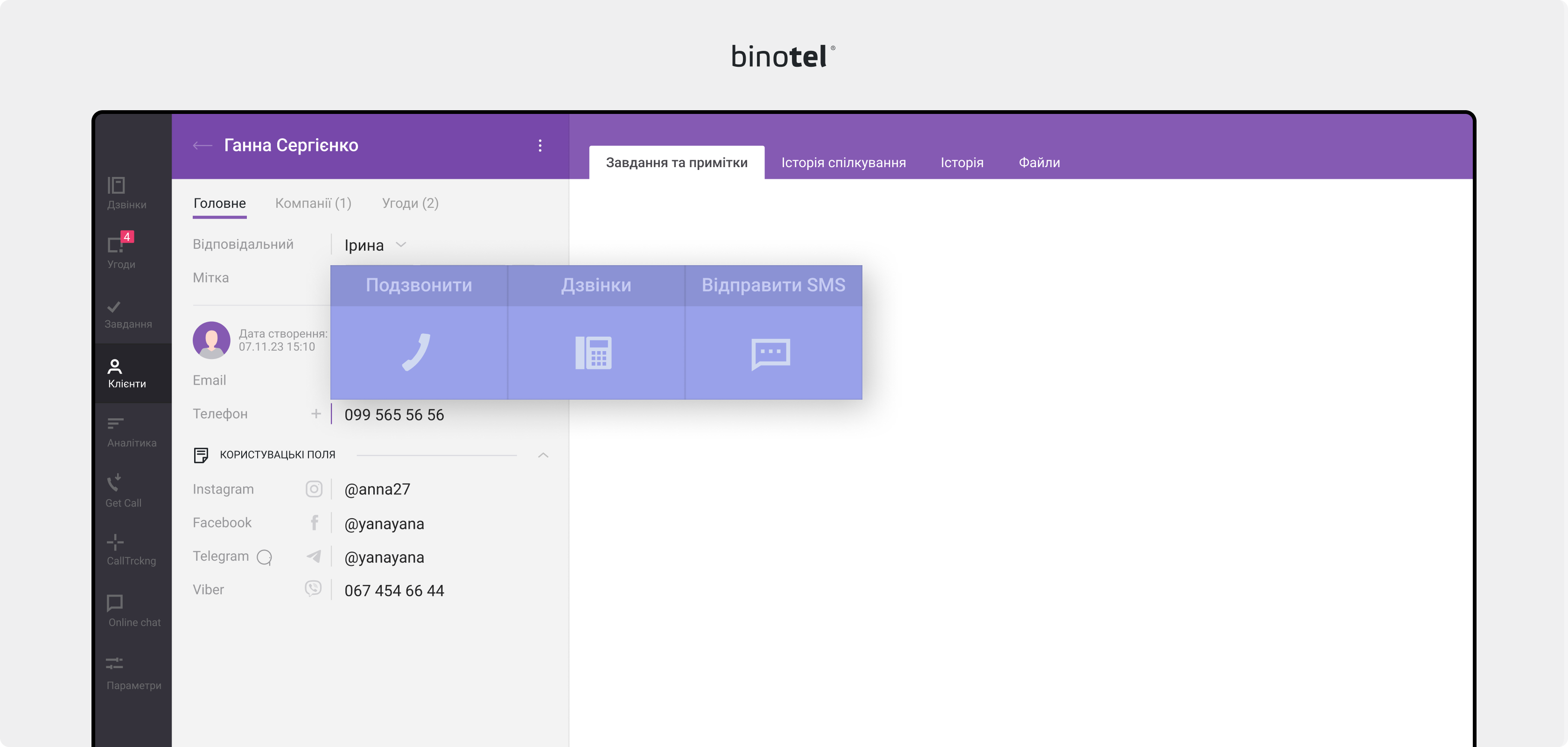The width and height of the screenshot is (1568, 747).
Task: Click the Мітка field label
Action: pyautogui.click(x=210, y=278)
